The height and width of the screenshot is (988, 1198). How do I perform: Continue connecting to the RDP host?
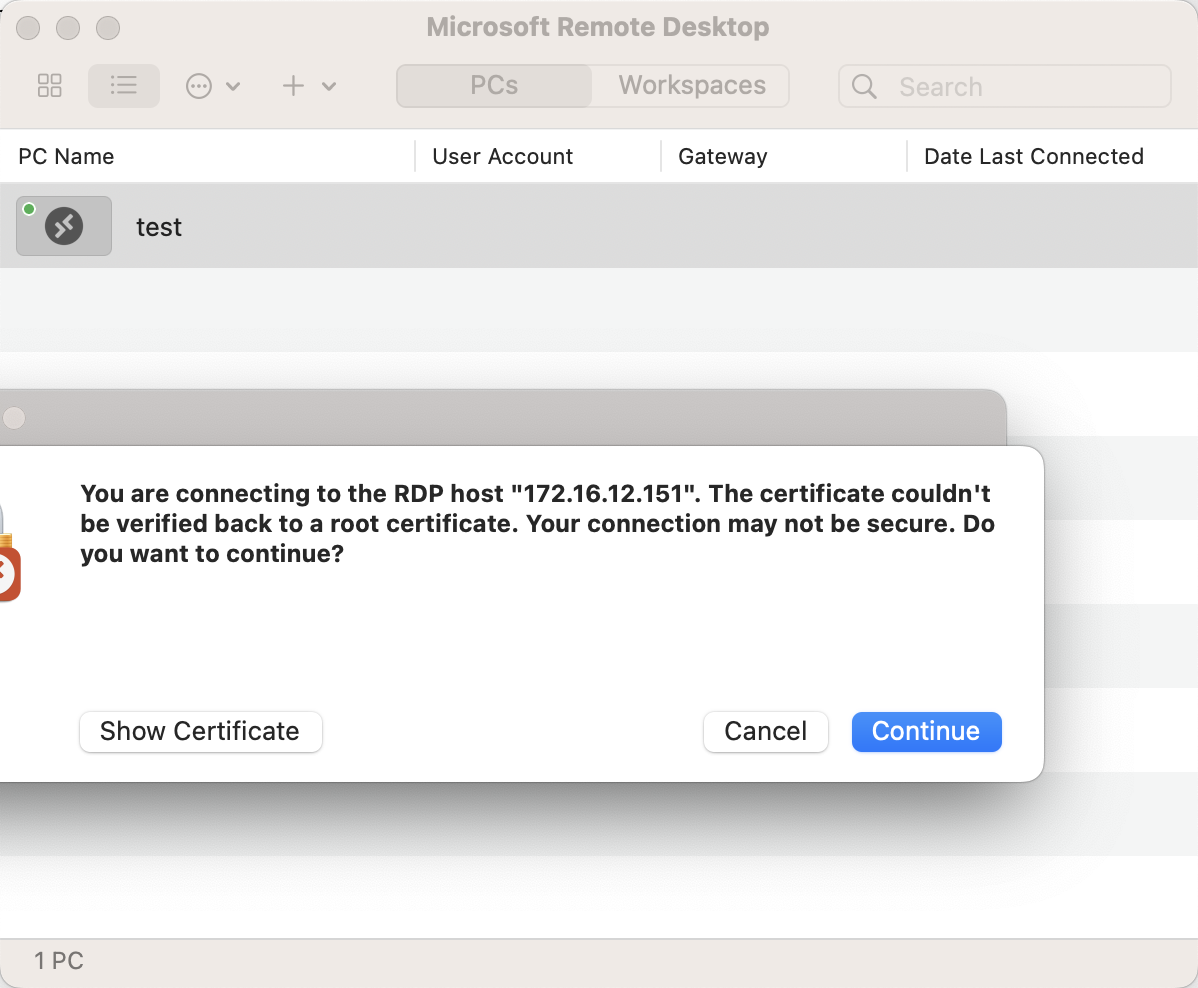point(927,731)
